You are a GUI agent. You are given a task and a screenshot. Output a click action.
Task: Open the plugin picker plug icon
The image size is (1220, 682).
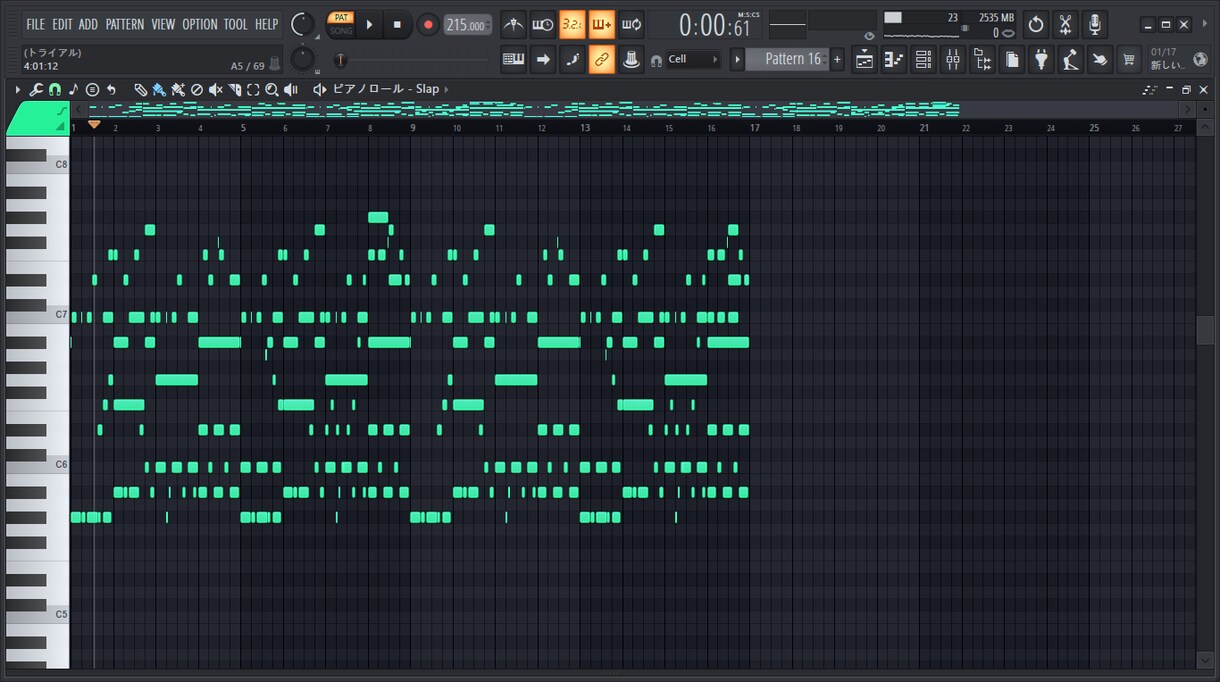point(1042,60)
